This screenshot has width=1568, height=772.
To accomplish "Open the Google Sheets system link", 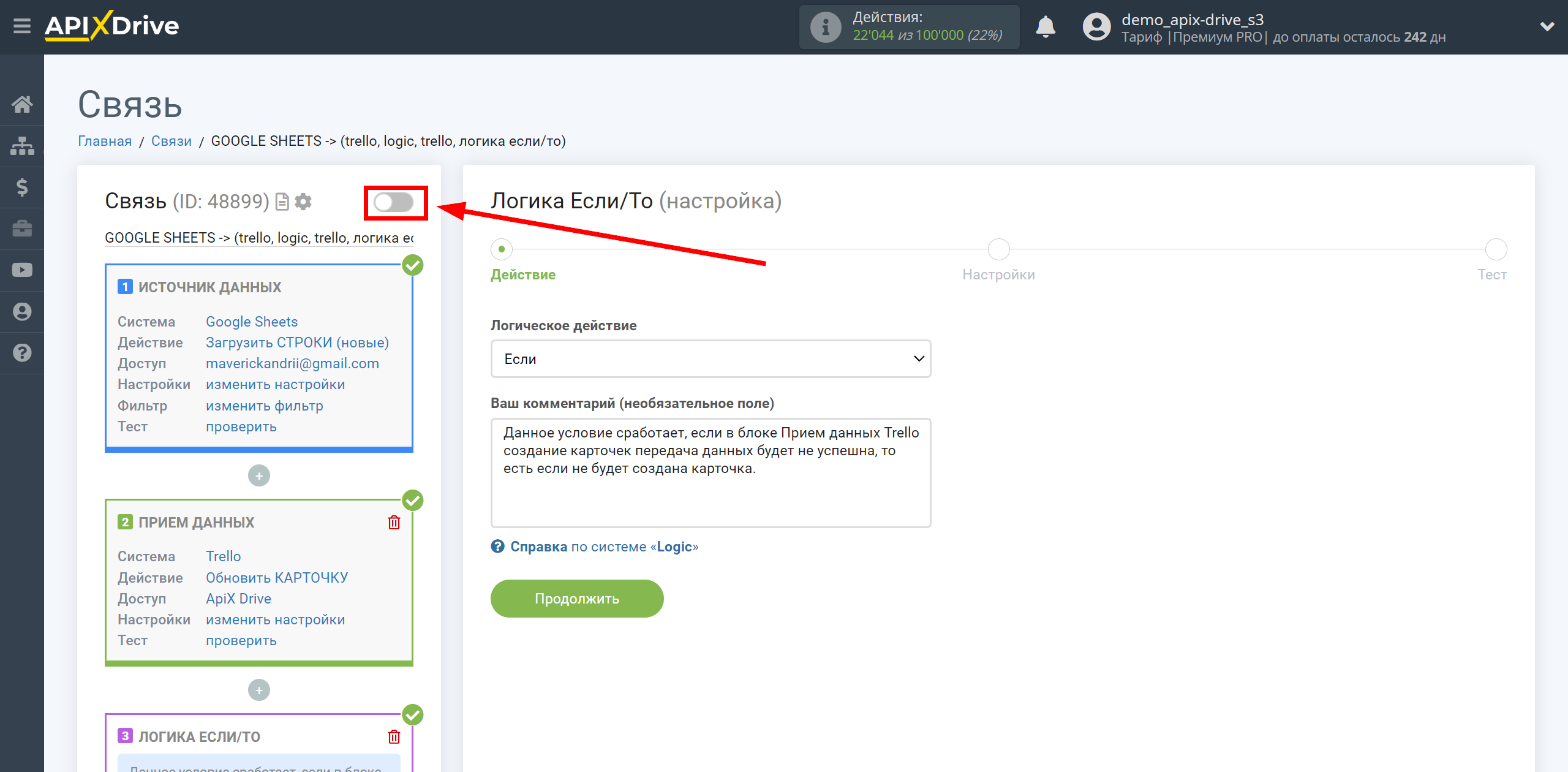I will pos(252,322).
